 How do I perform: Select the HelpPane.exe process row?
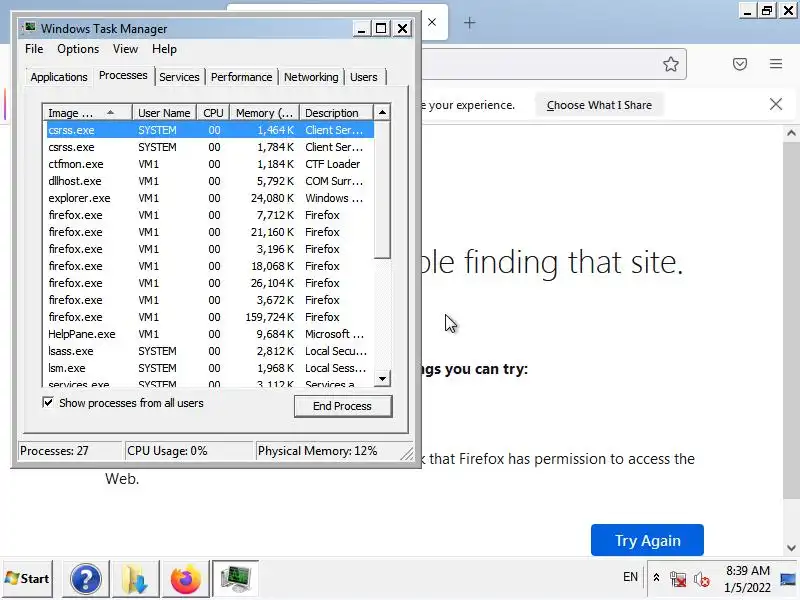coord(210,334)
